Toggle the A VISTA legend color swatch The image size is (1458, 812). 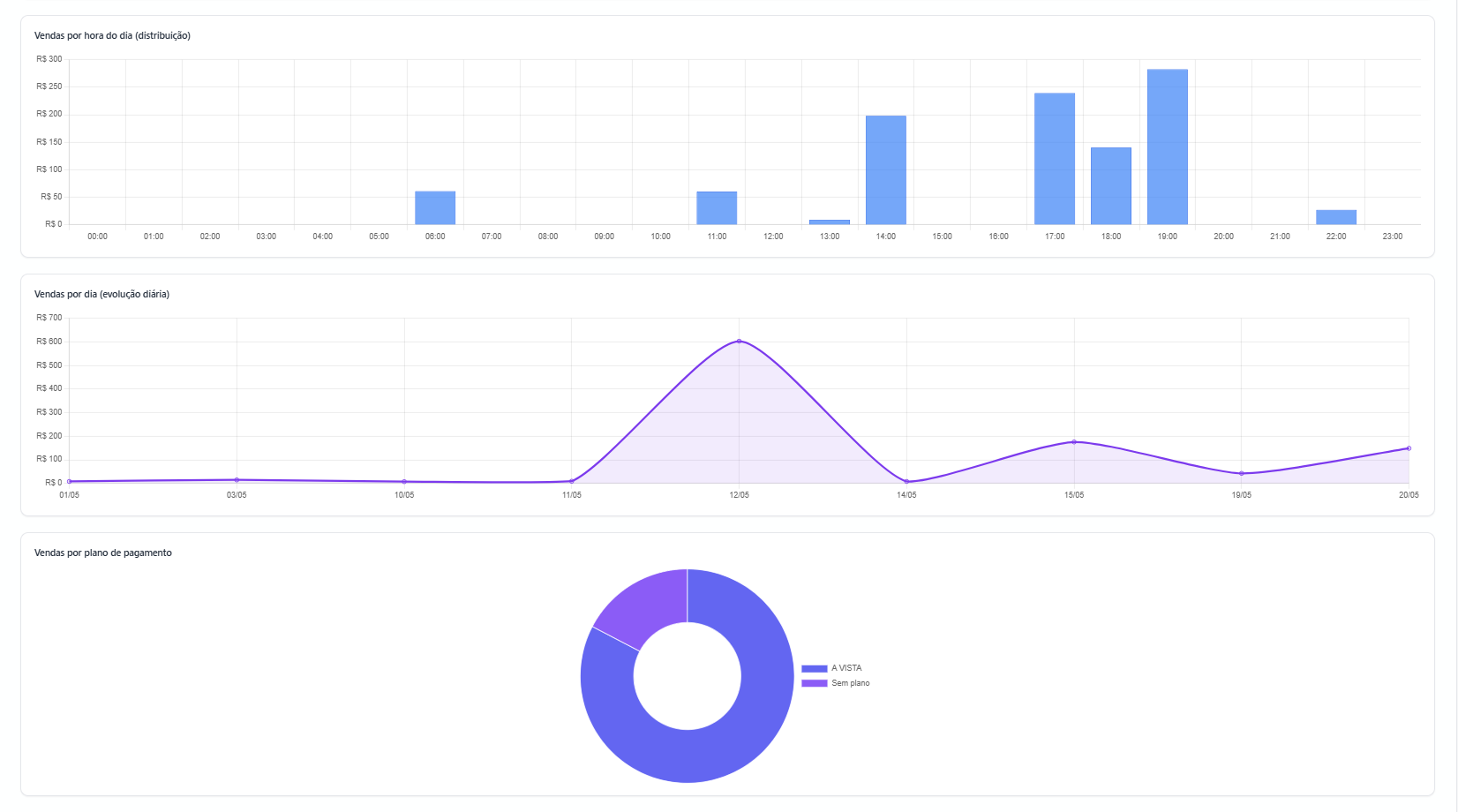815,668
